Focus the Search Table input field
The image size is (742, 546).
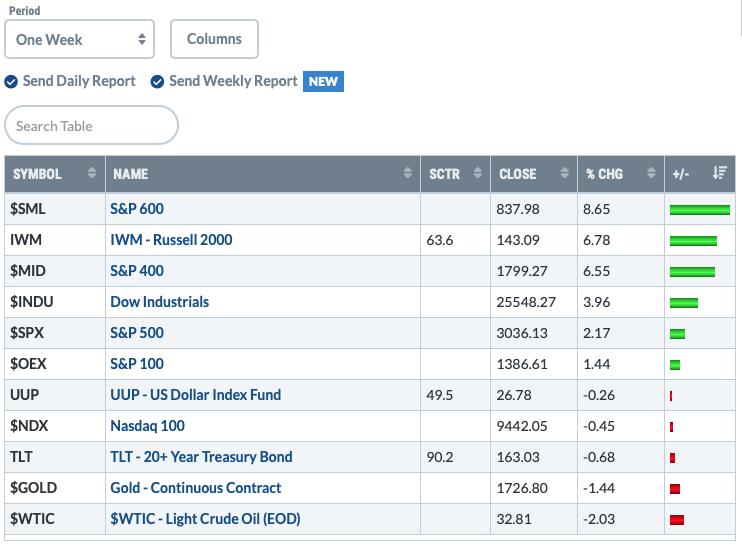(x=91, y=125)
